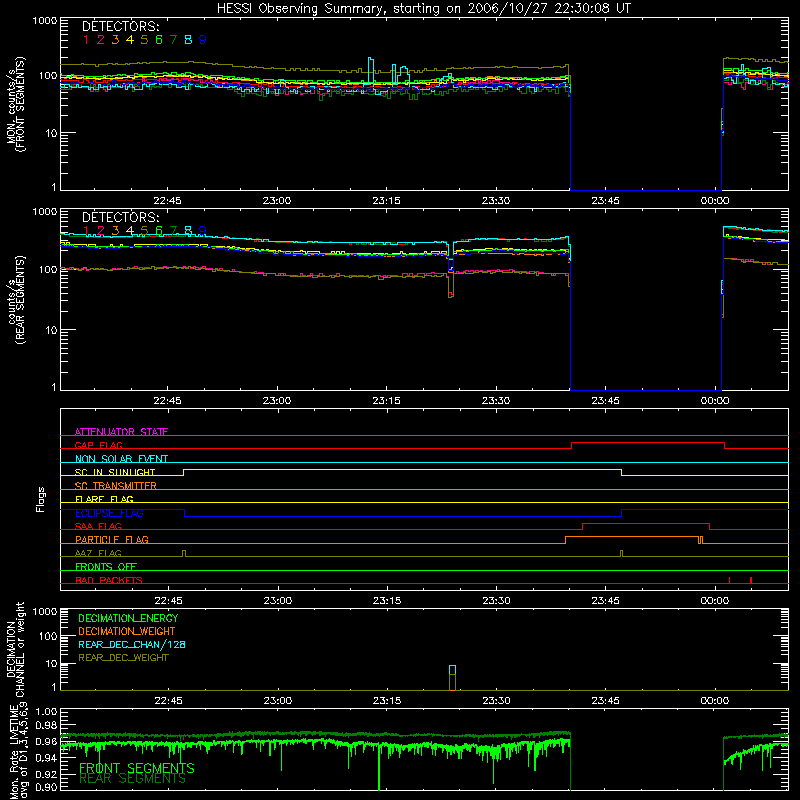Click the counts/s (REAR SEGMENTS) axis label

[16, 300]
